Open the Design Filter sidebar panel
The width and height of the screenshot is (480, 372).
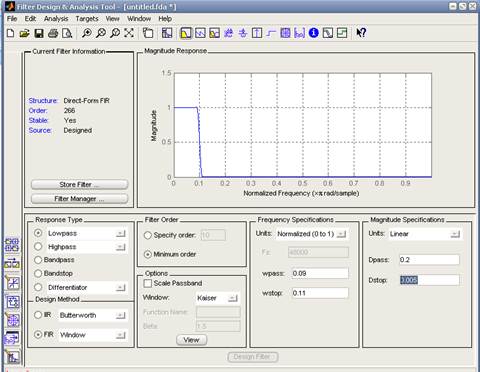pyautogui.click(x=13, y=357)
